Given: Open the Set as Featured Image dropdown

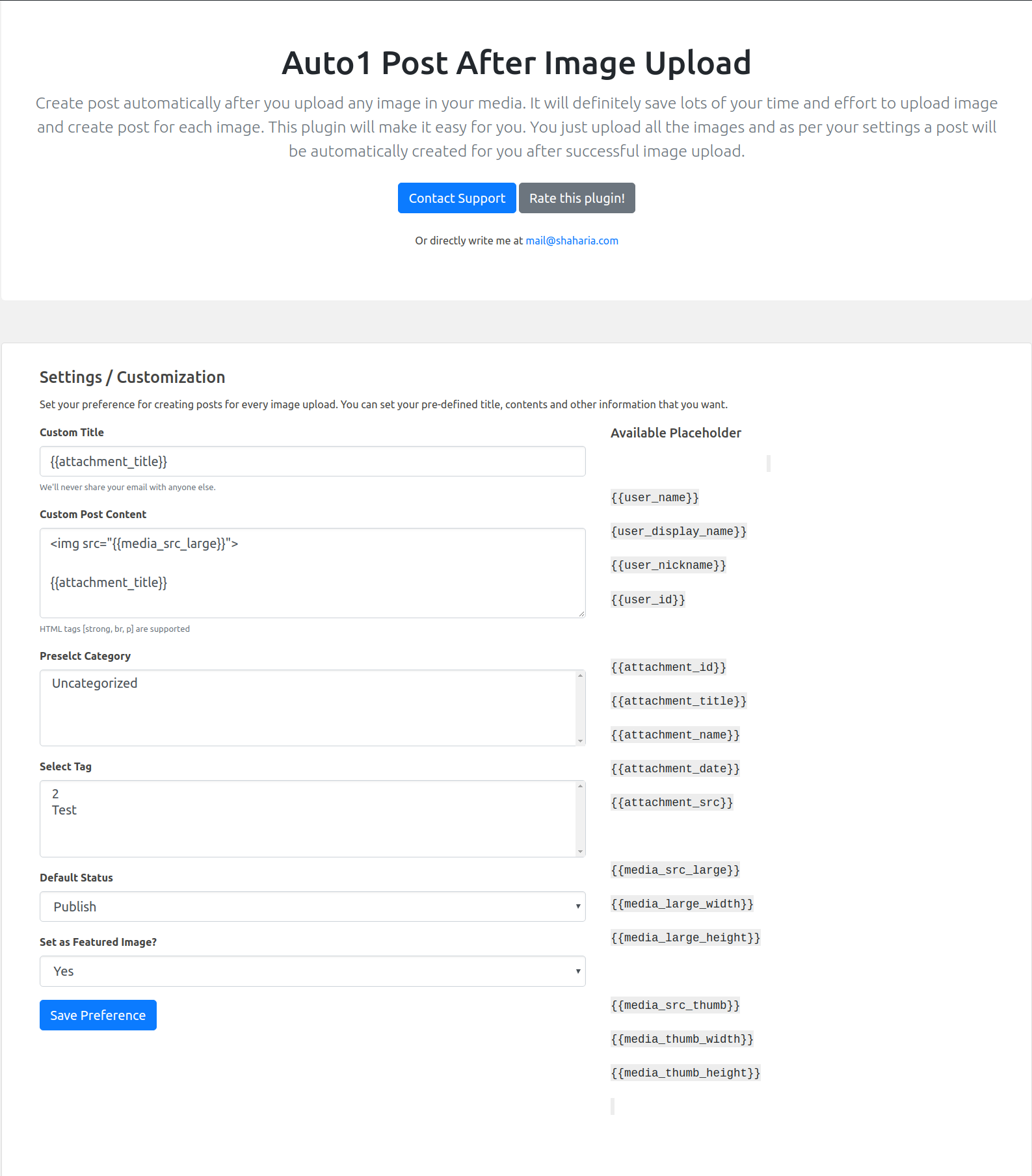Looking at the screenshot, I should pos(312,971).
